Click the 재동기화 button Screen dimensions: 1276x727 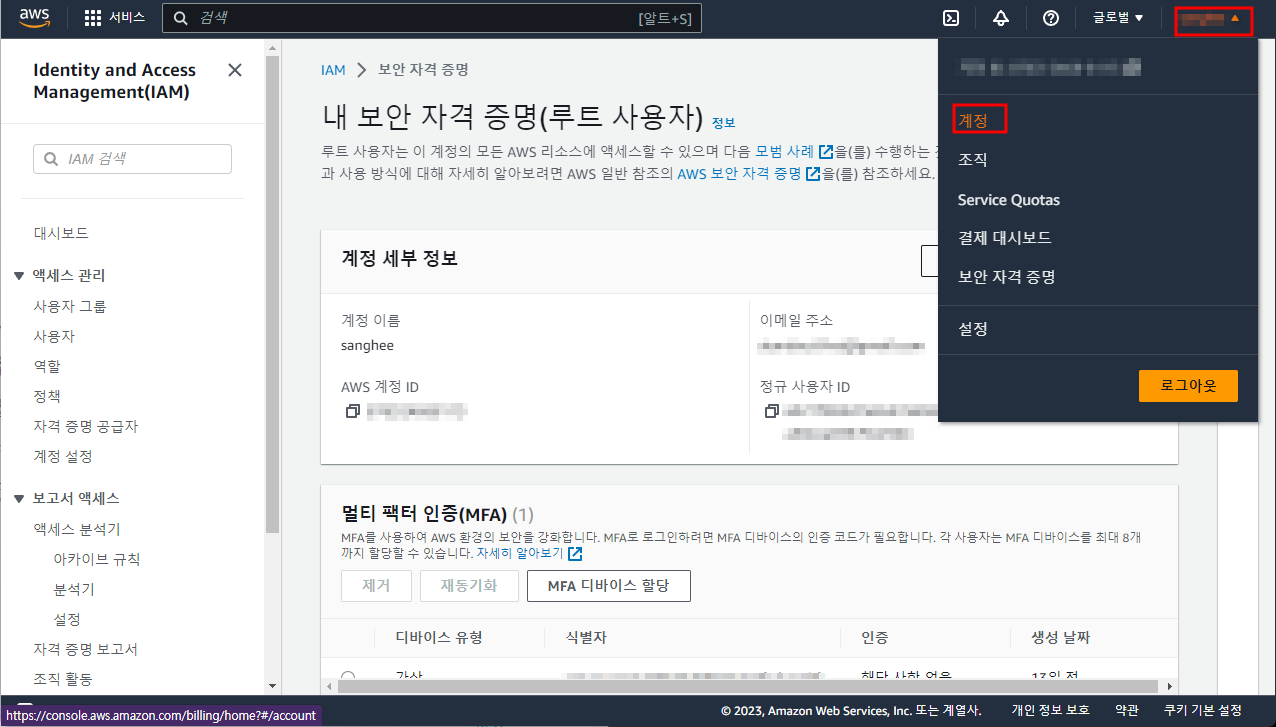[469, 586]
